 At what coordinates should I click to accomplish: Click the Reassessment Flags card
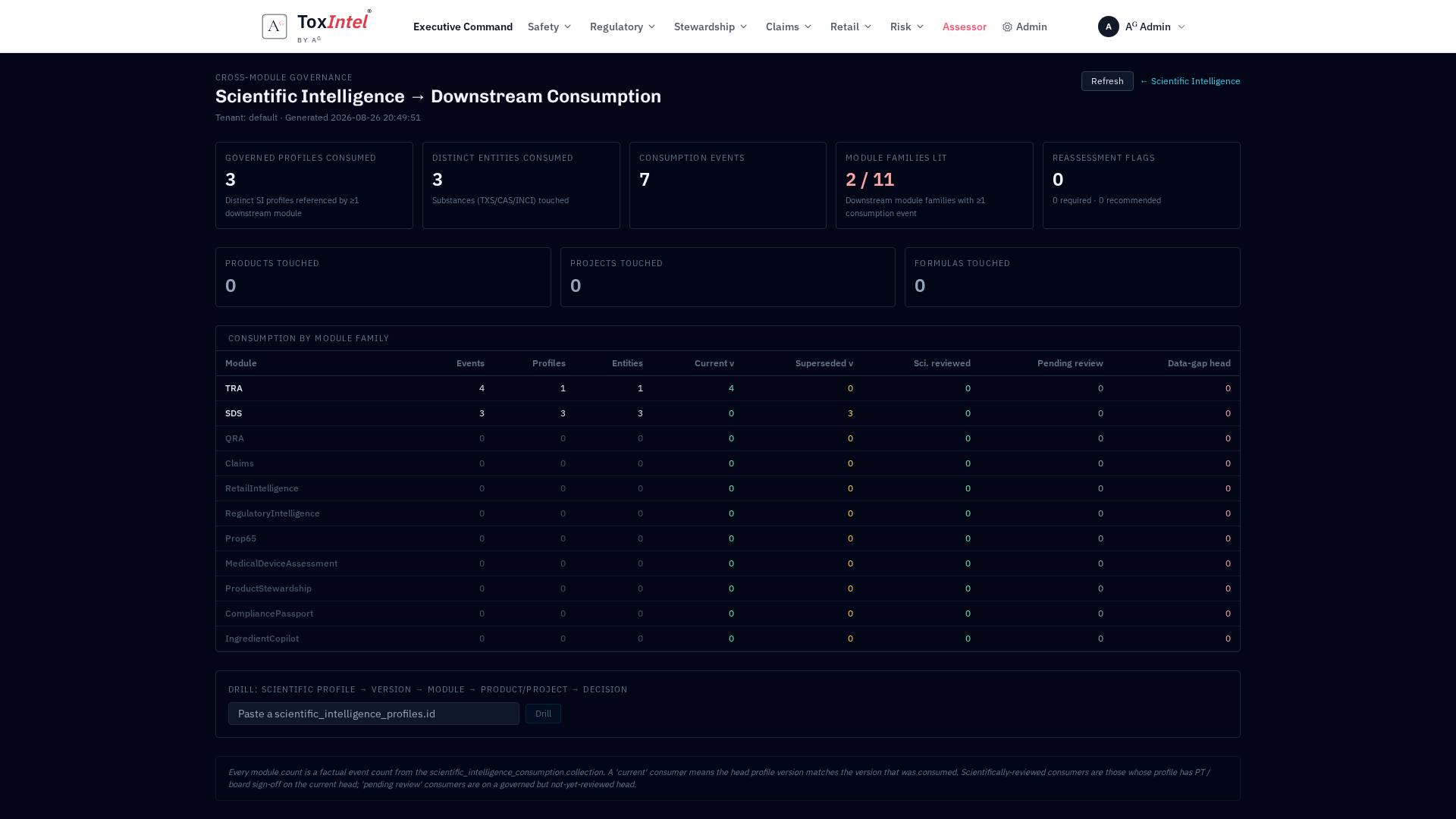click(x=1141, y=185)
